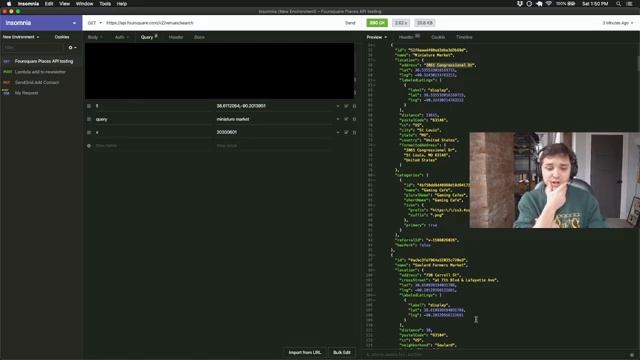Delete the ll parameter with trash icon
This screenshot has height=360, width=640.
point(354,106)
